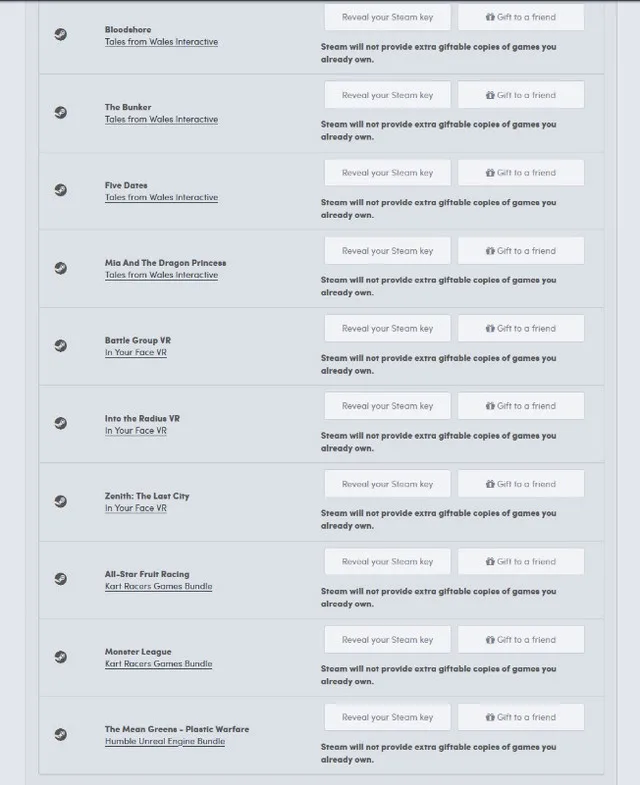Click Steam icon beside Mia And The Dragon Princess
The image size is (640, 785).
pos(61,268)
